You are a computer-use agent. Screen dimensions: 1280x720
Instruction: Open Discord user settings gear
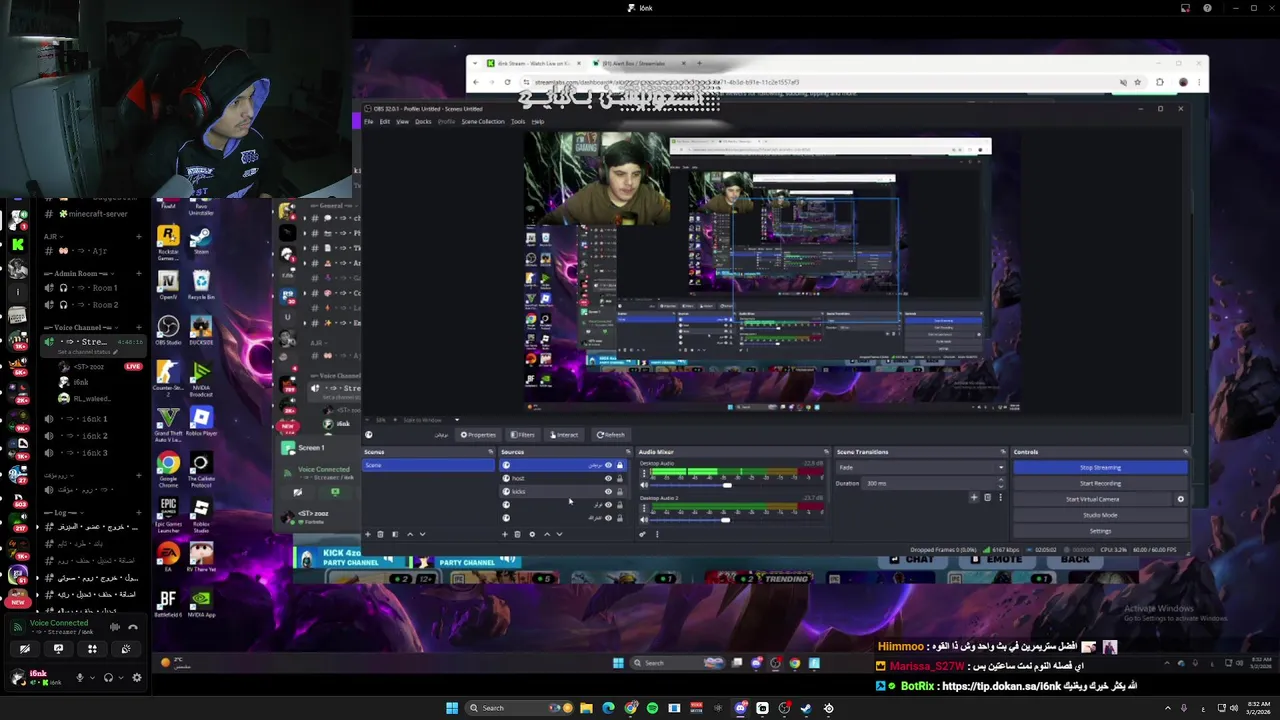click(x=137, y=677)
